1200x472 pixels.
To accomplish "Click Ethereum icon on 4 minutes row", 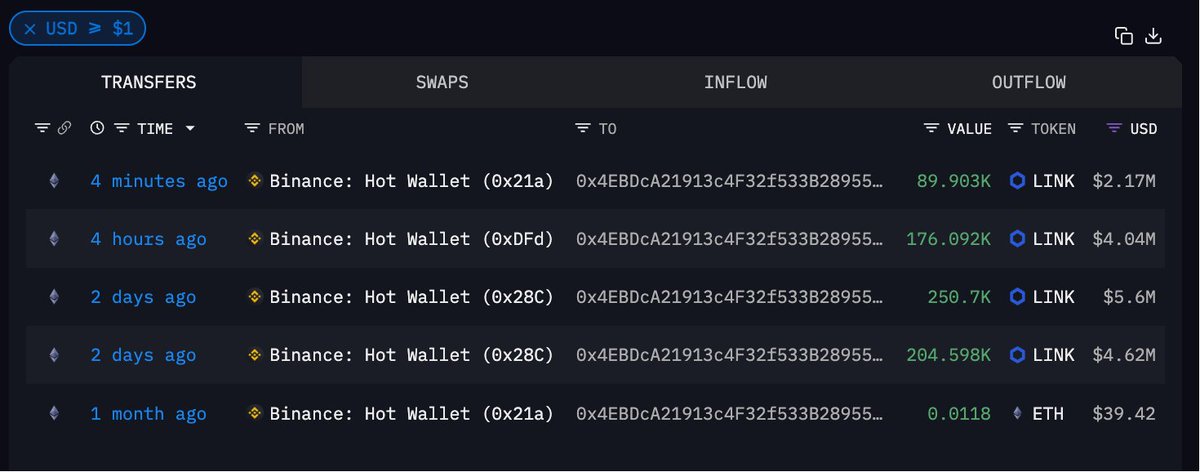I will tap(54, 181).
